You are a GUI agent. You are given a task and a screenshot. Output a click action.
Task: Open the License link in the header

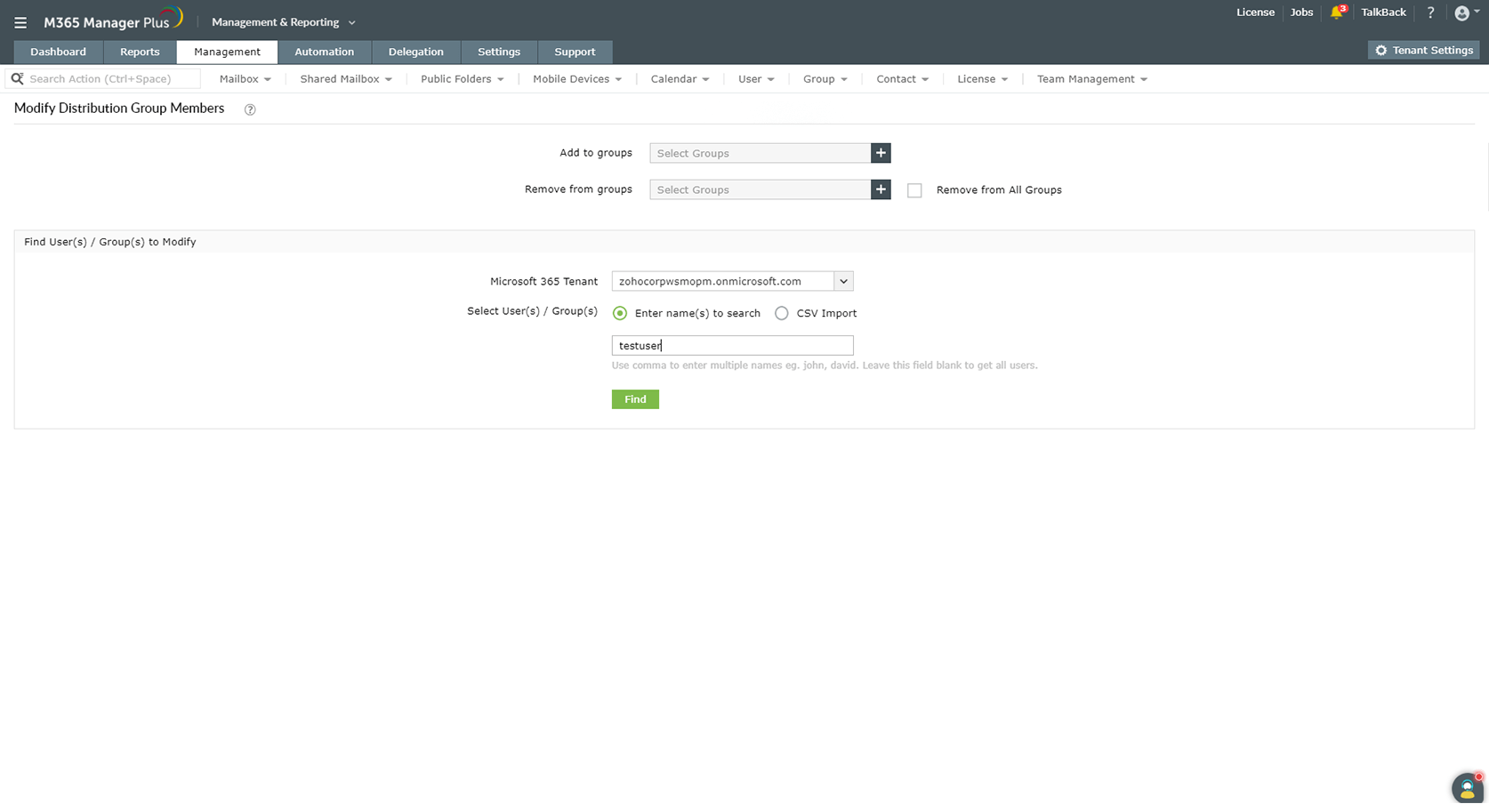coord(1255,12)
